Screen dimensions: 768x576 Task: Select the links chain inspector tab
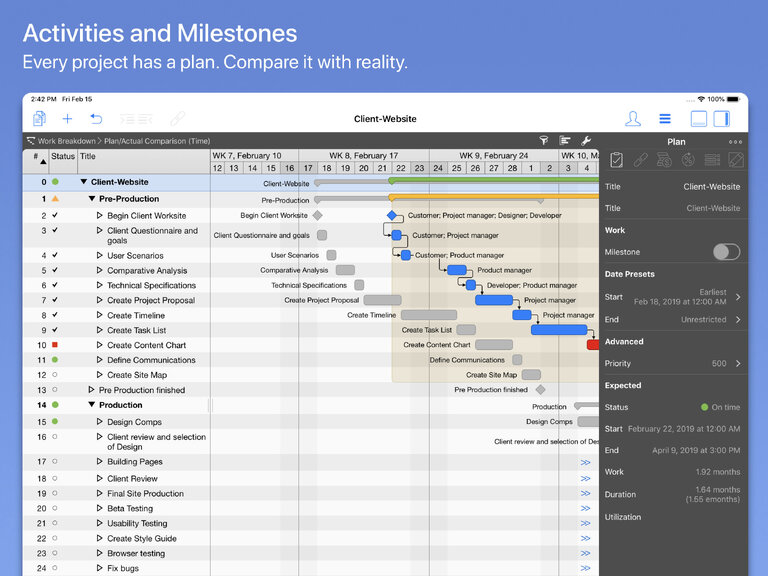click(x=640, y=160)
